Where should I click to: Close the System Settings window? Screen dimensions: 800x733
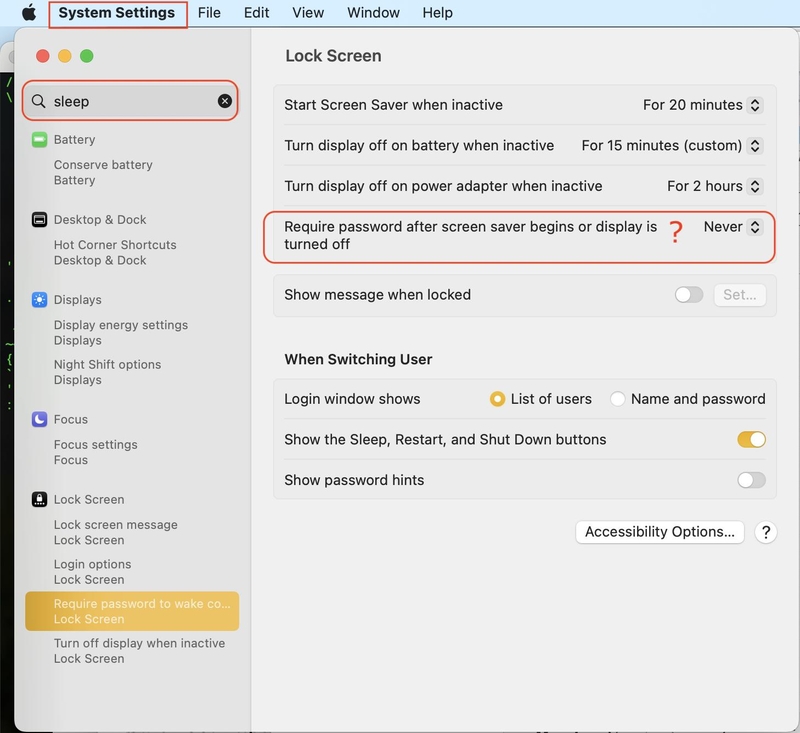pyautogui.click(x=43, y=56)
